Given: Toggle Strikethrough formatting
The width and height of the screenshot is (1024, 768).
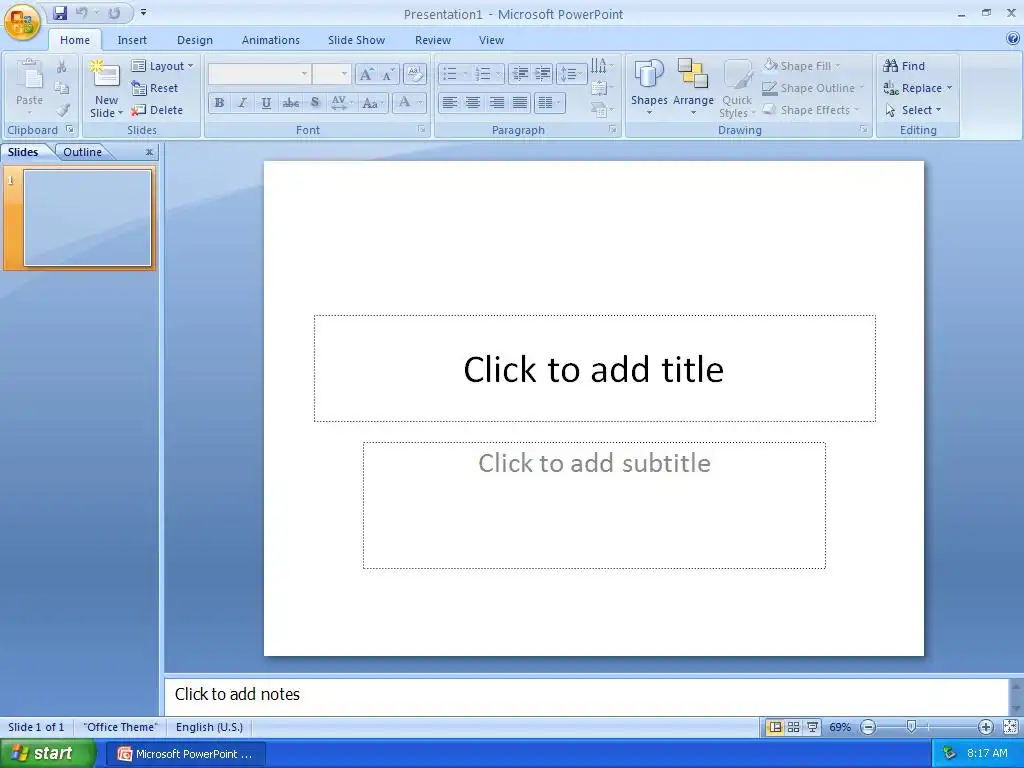Looking at the screenshot, I should pos(291,103).
